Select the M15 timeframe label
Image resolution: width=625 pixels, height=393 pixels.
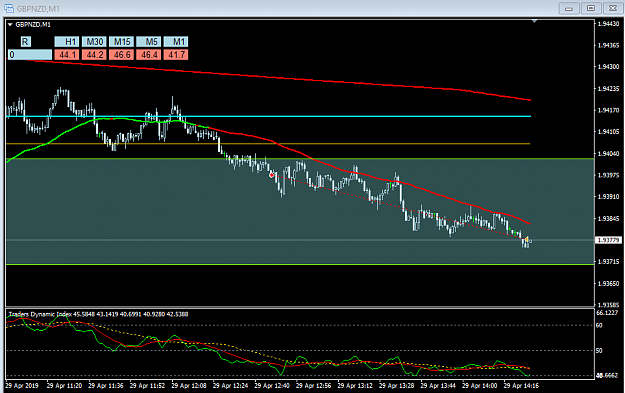pos(121,41)
